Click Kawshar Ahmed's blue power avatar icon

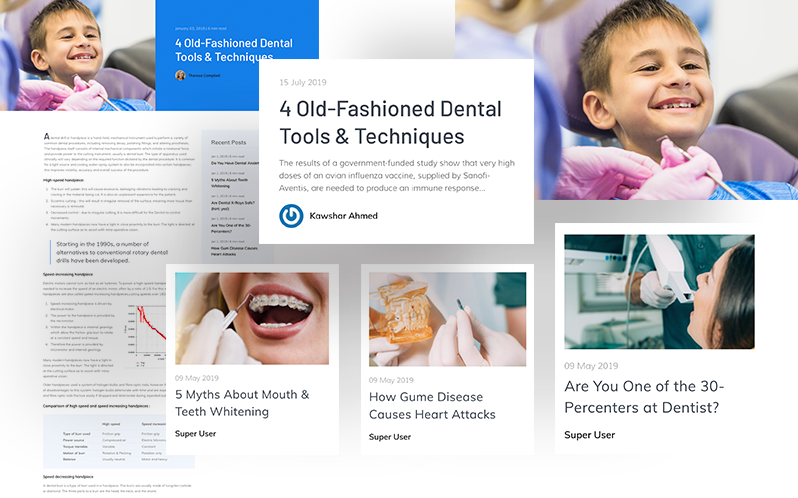click(291, 214)
